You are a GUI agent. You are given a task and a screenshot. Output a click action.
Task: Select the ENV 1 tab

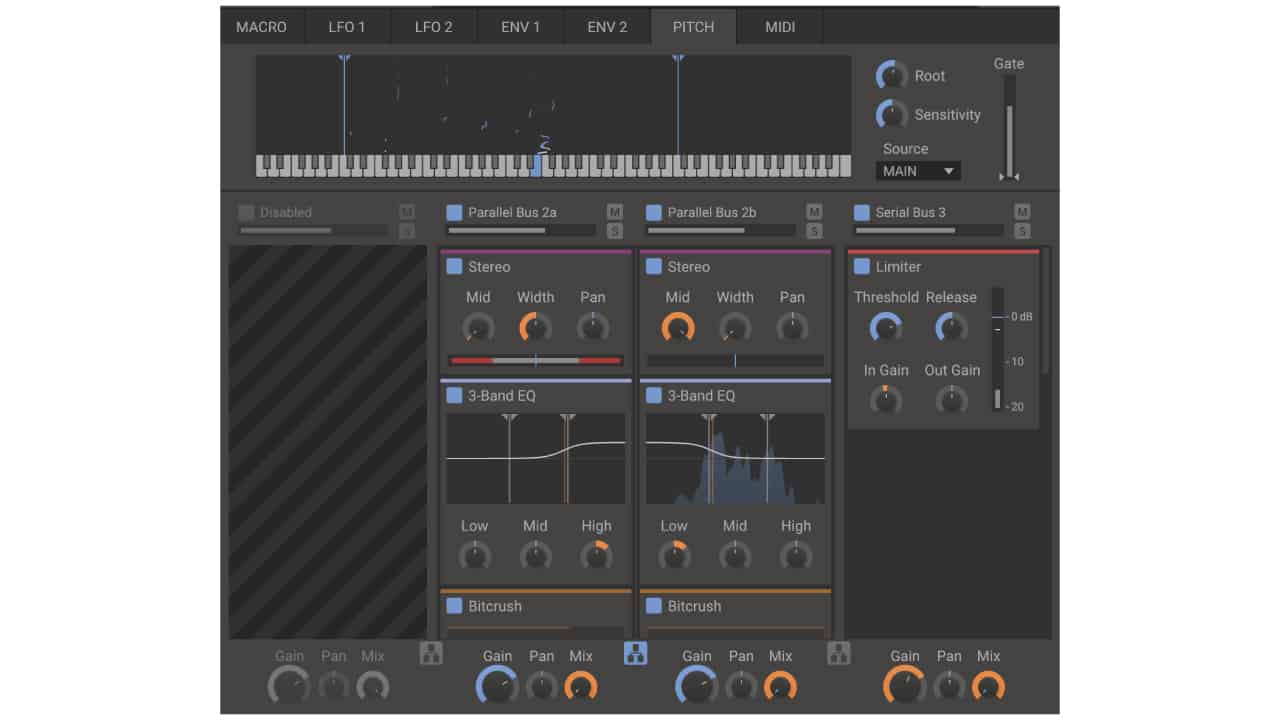(x=520, y=26)
